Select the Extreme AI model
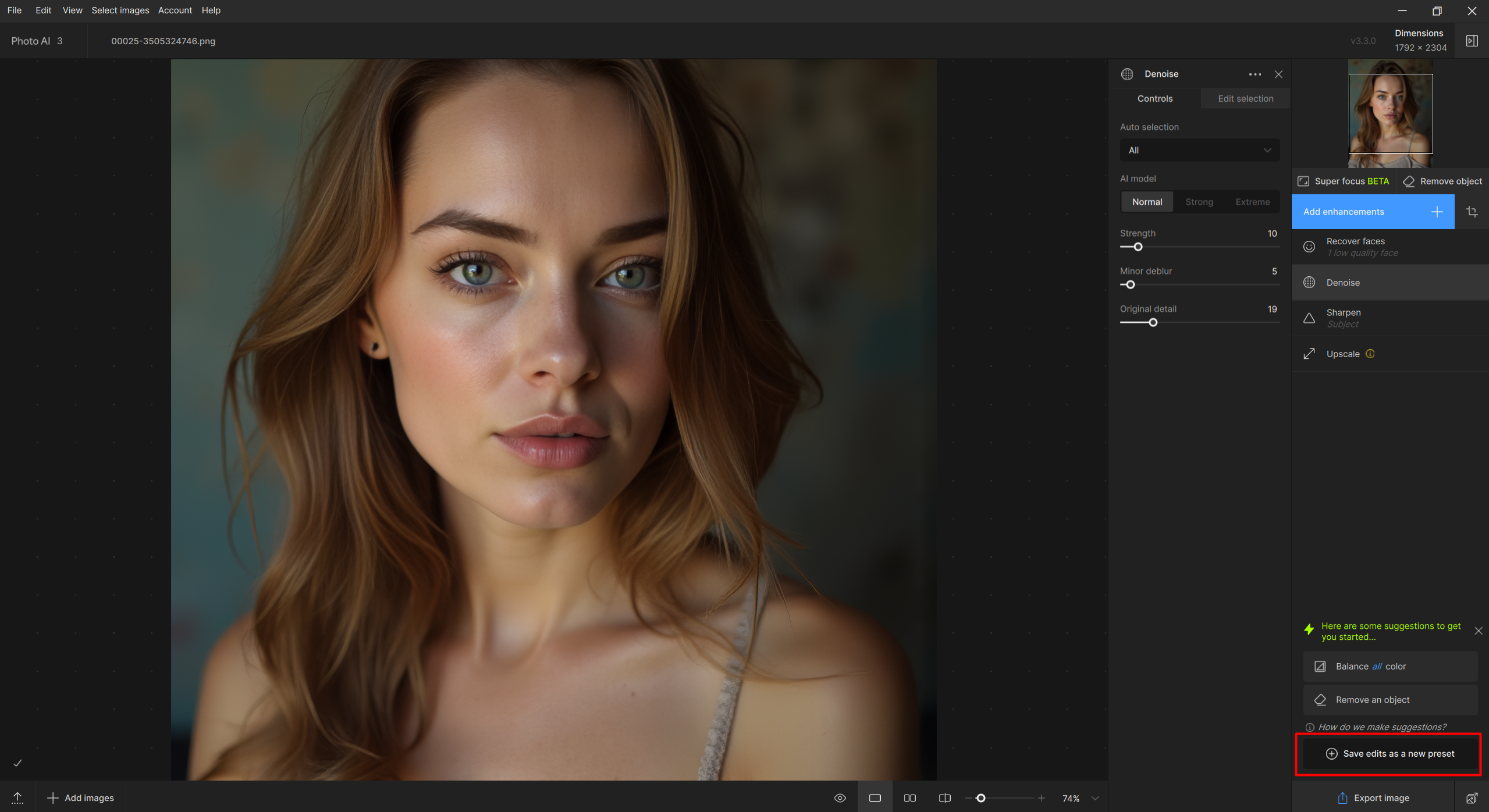The height and width of the screenshot is (812, 1489). pos(1252,202)
